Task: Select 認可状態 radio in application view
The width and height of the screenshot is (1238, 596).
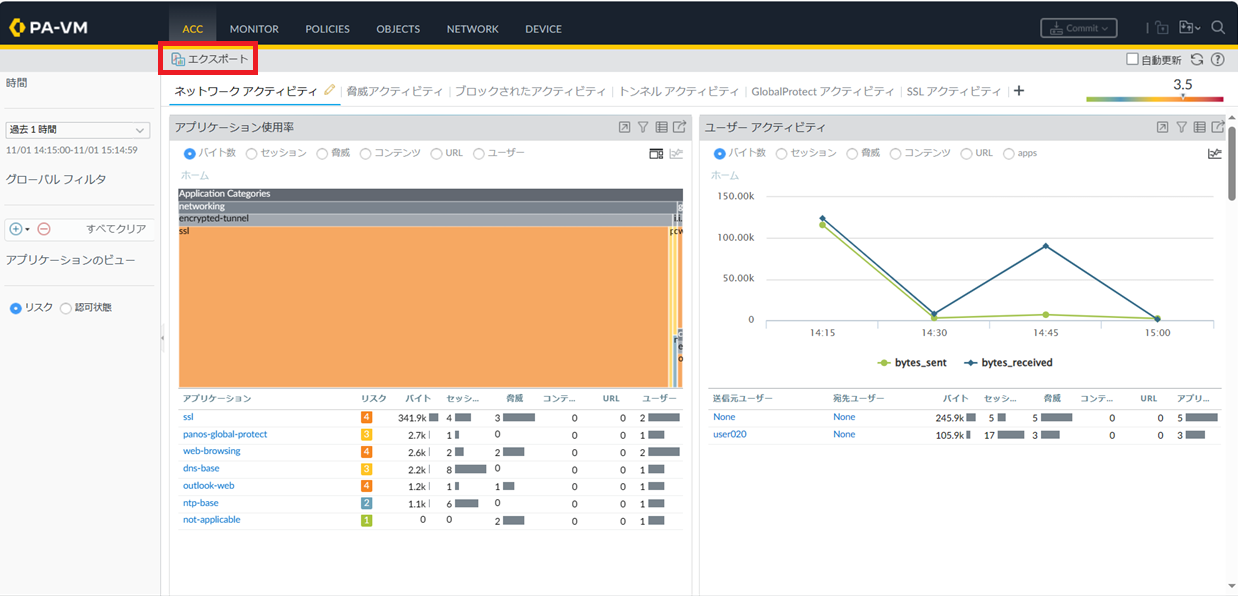Action: pyautogui.click(x=66, y=308)
